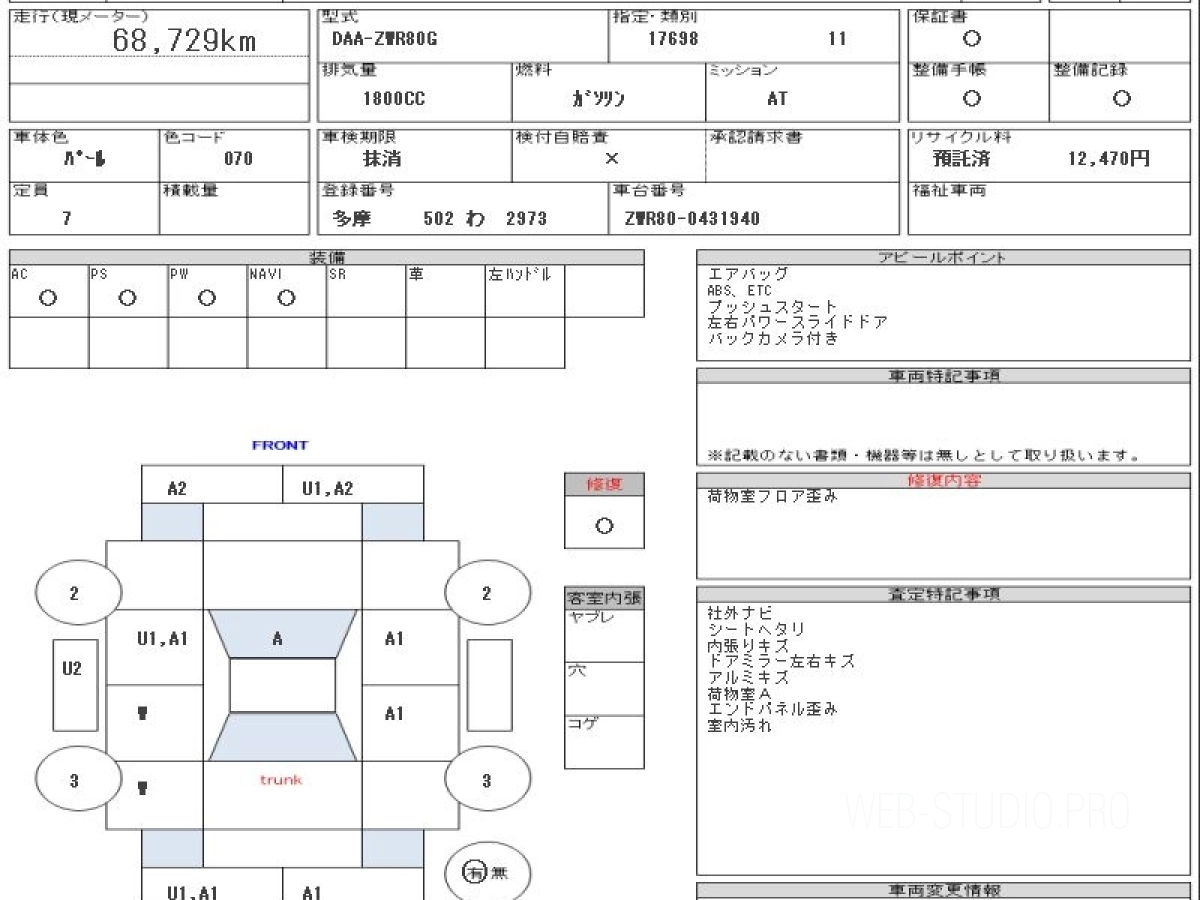Select the 左右パワースライドドア line

797,323
